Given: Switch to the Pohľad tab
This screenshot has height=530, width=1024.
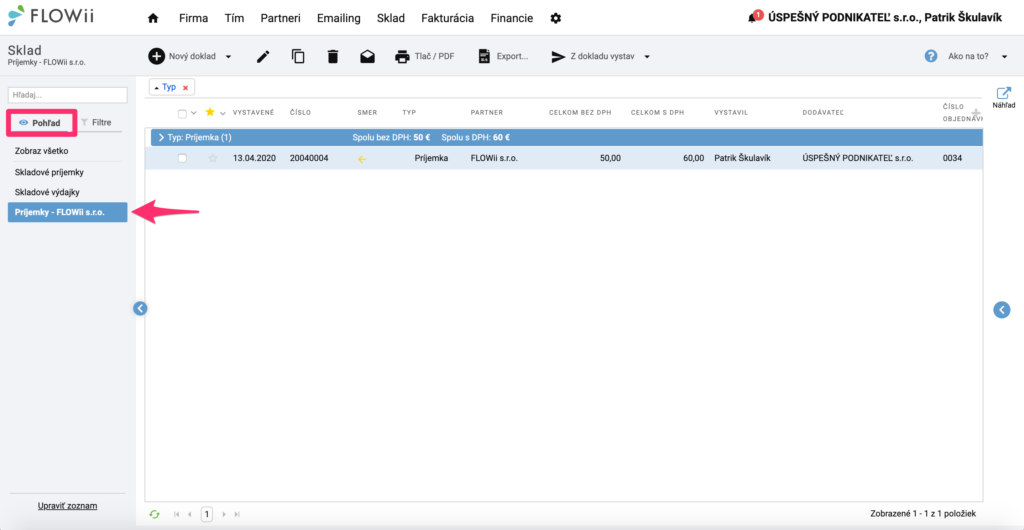Looking at the screenshot, I should (42, 122).
